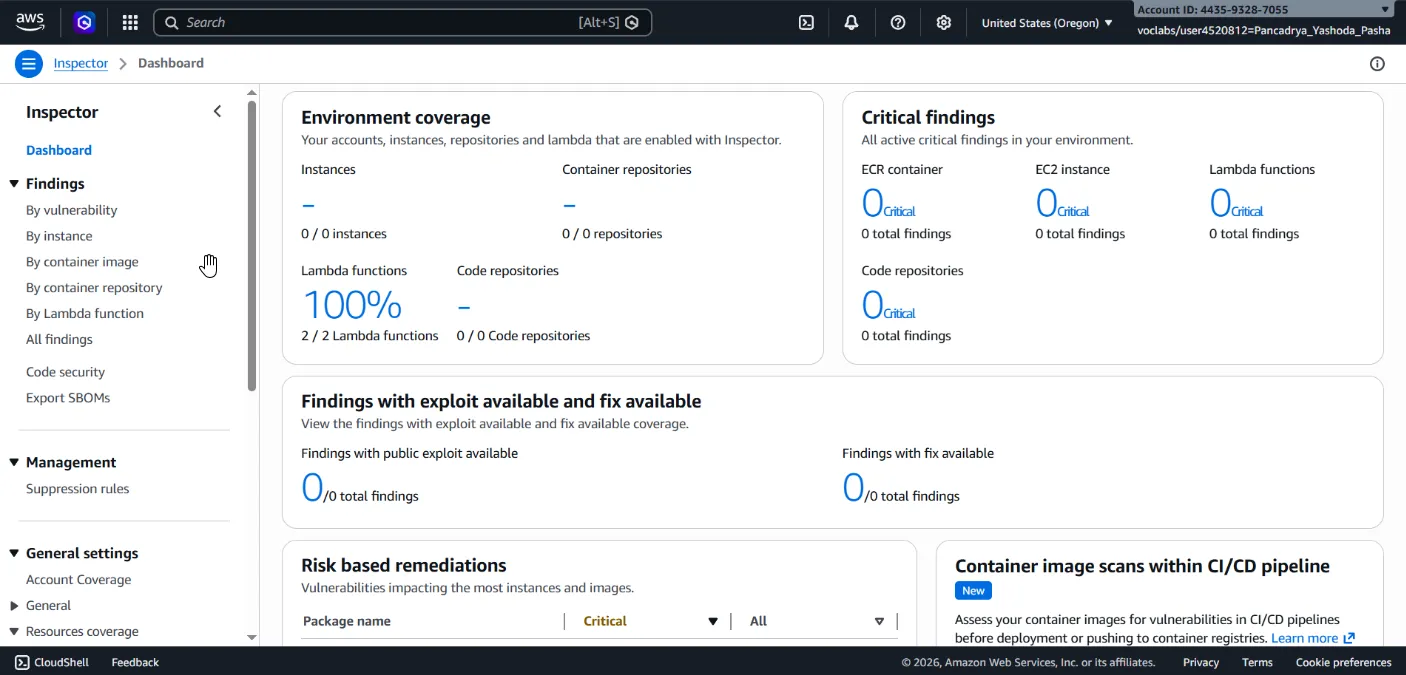Open Code security in sidebar
Image resolution: width=1406 pixels, height=675 pixels.
tap(65, 372)
